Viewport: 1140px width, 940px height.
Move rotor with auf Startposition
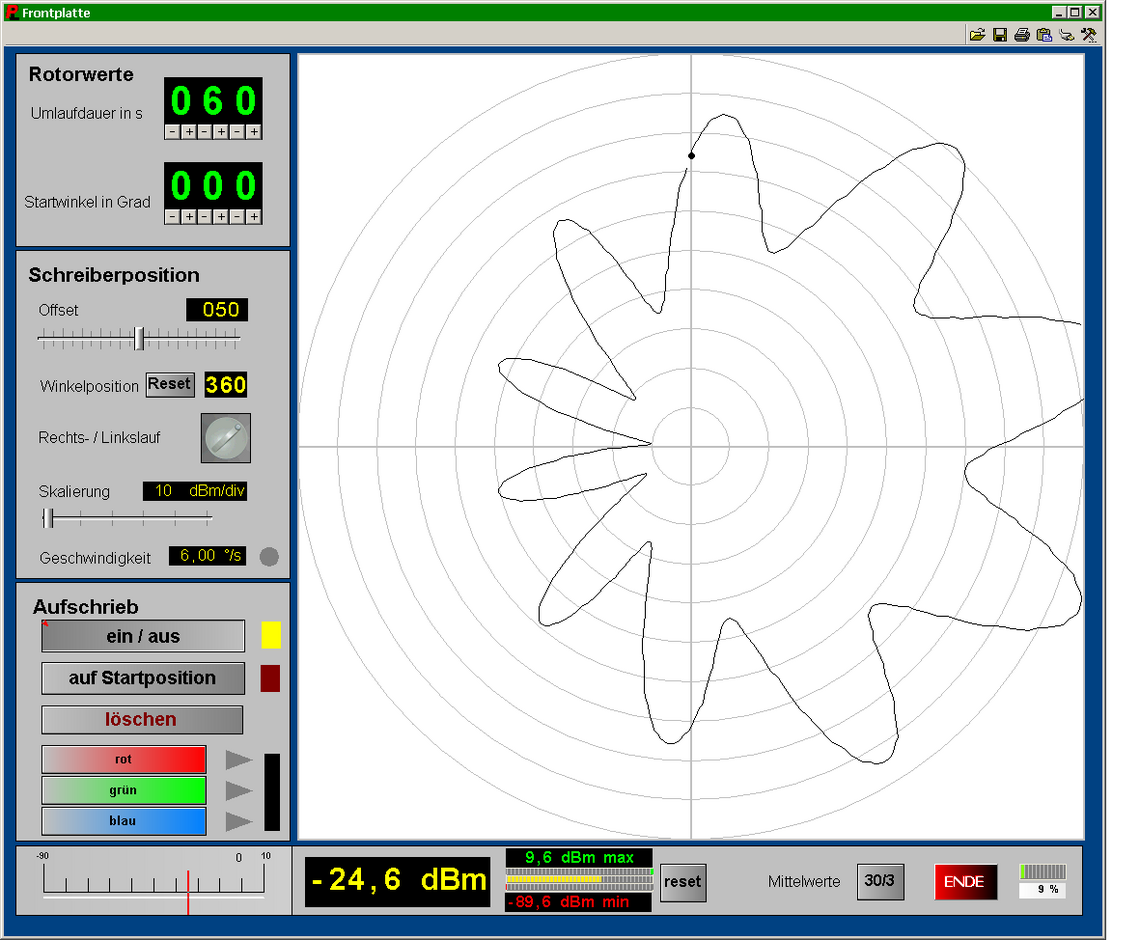tap(143, 678)
